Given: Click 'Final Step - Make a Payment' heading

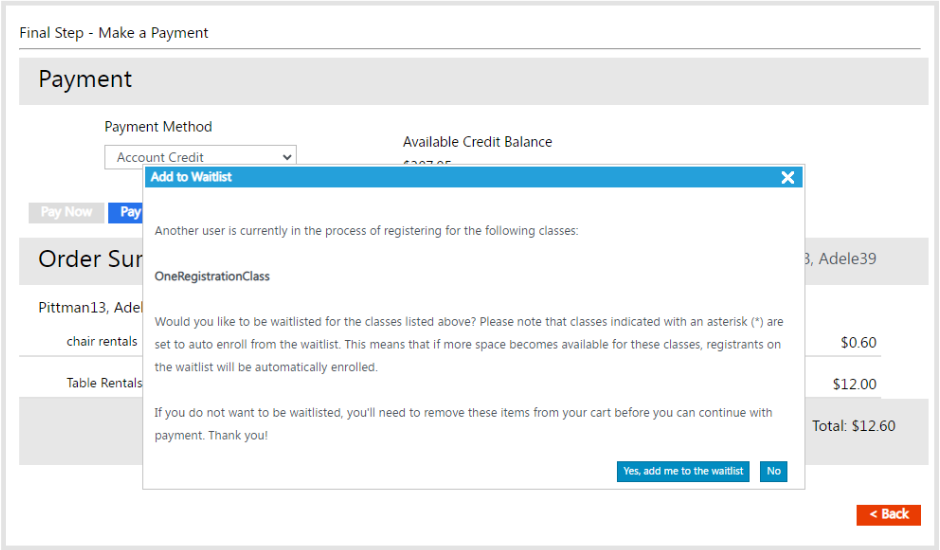Looking at the screenshot, I should (114, 33).
